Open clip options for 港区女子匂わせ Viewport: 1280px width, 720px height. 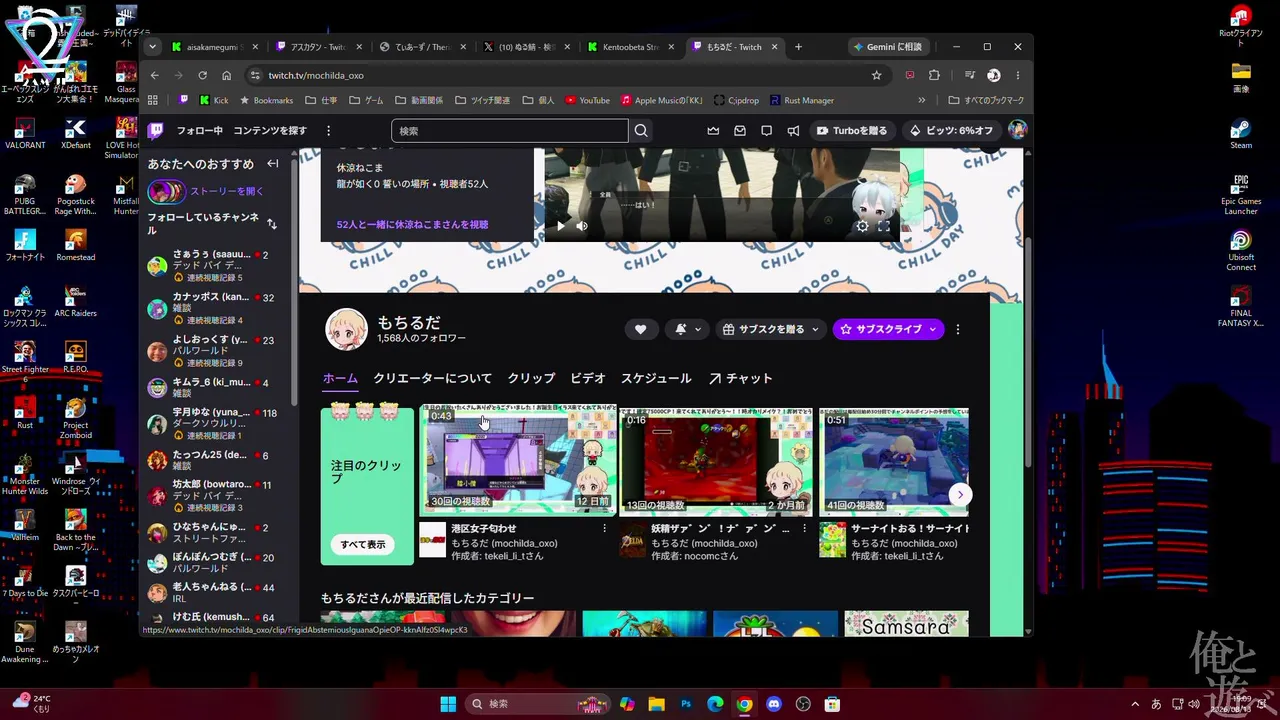point(604,529)
